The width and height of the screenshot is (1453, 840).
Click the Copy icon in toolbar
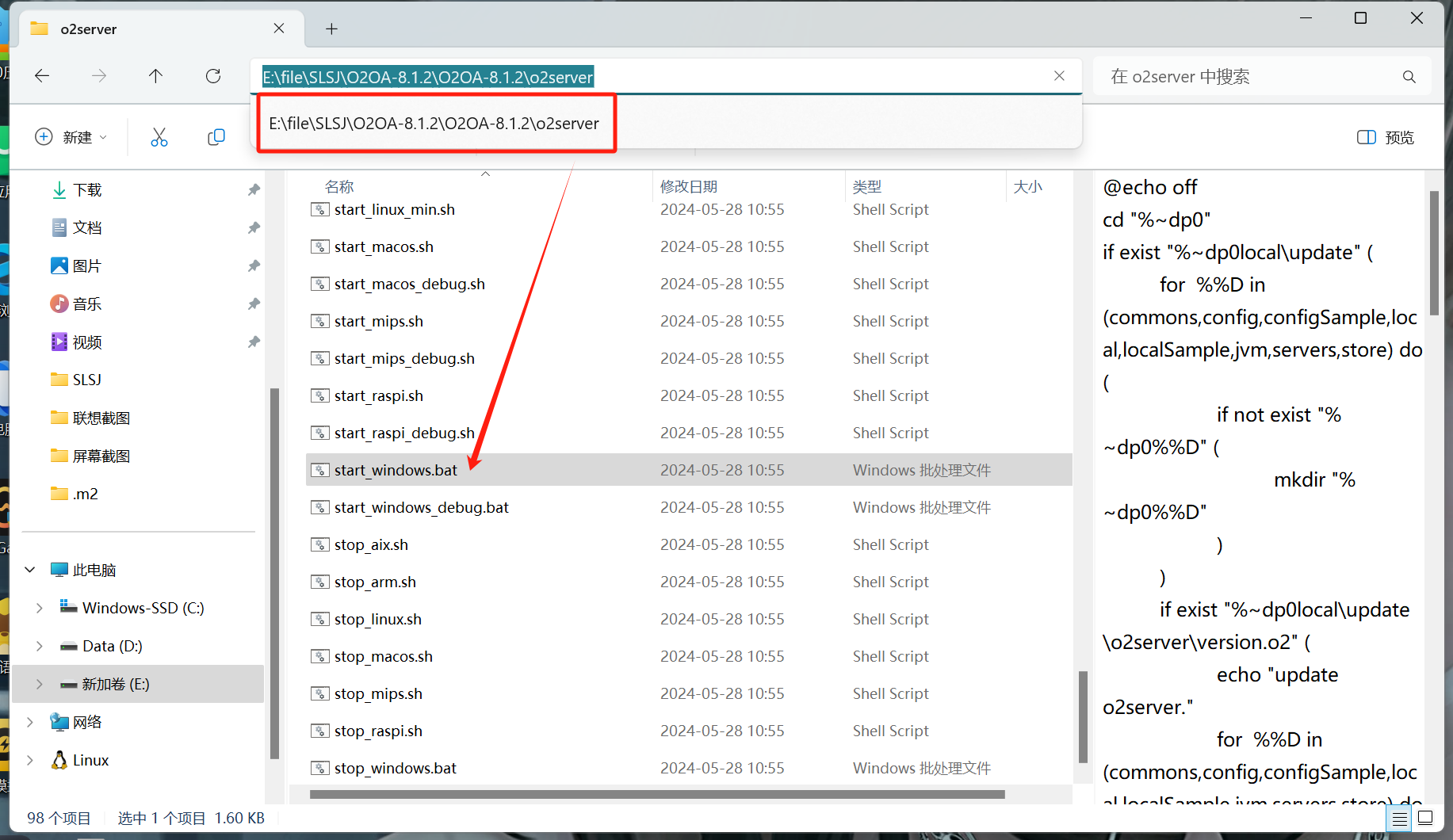point(216,137)
